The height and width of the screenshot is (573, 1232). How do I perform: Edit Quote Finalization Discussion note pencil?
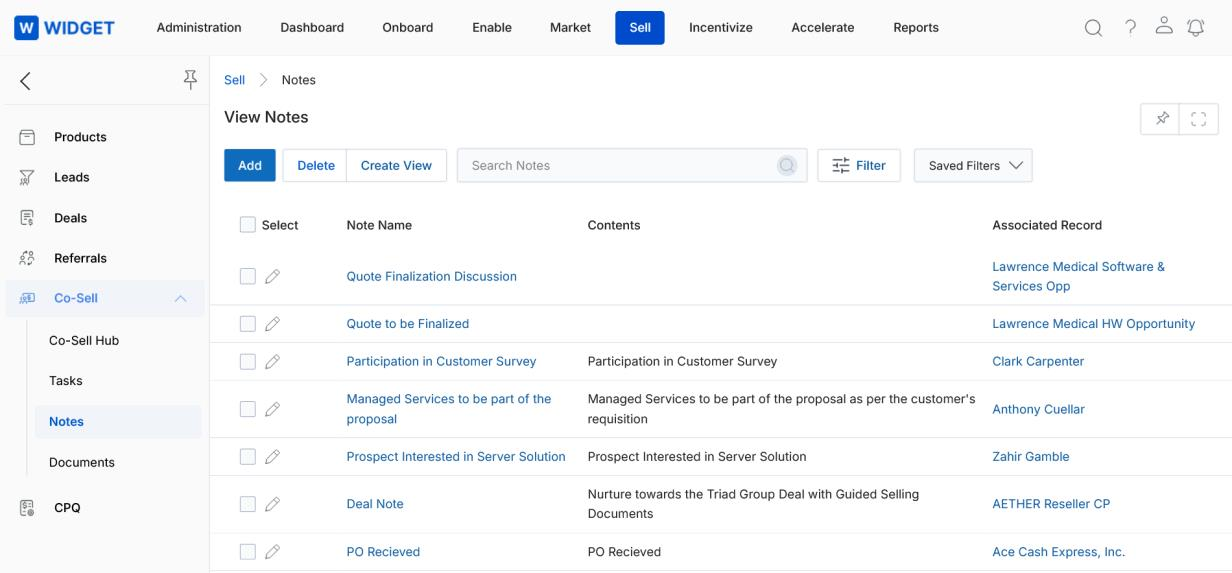272,276
